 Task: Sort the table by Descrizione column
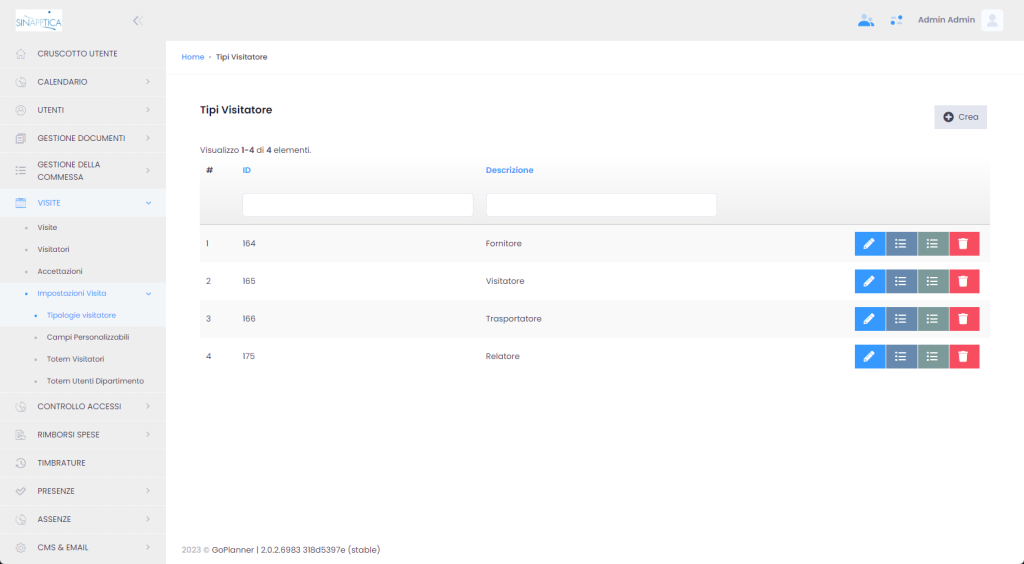click(x=509, y=170)
